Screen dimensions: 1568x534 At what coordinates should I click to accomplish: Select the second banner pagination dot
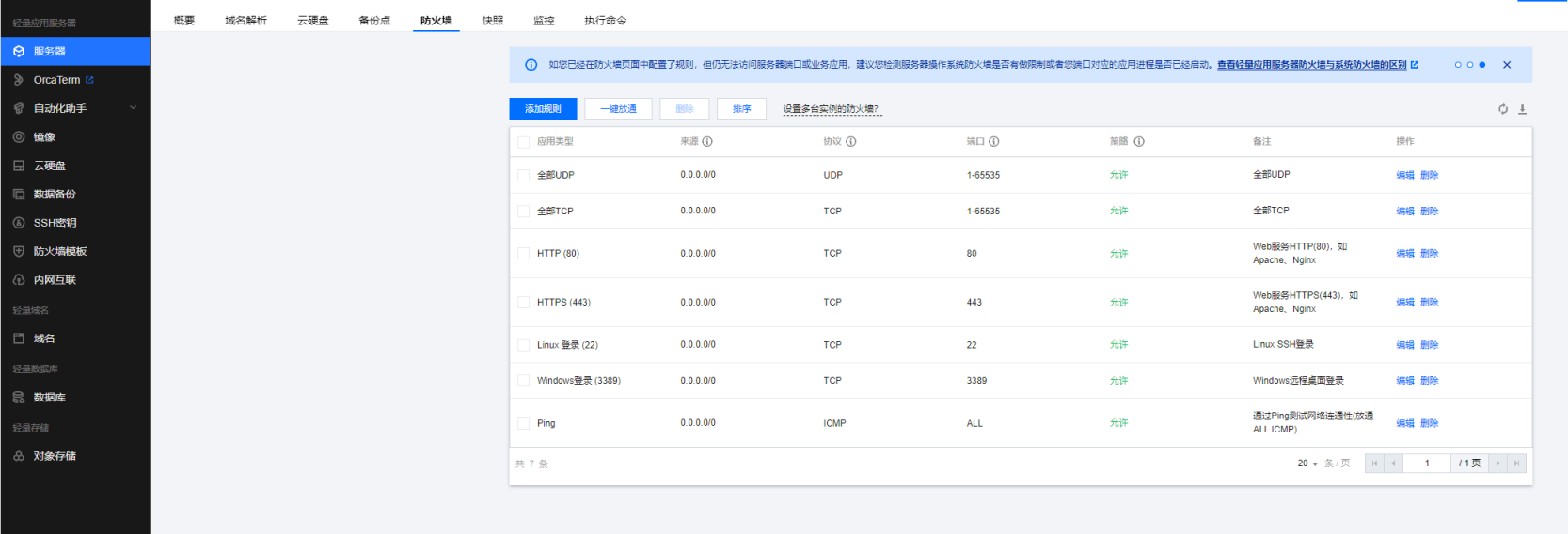[1470, 65]
